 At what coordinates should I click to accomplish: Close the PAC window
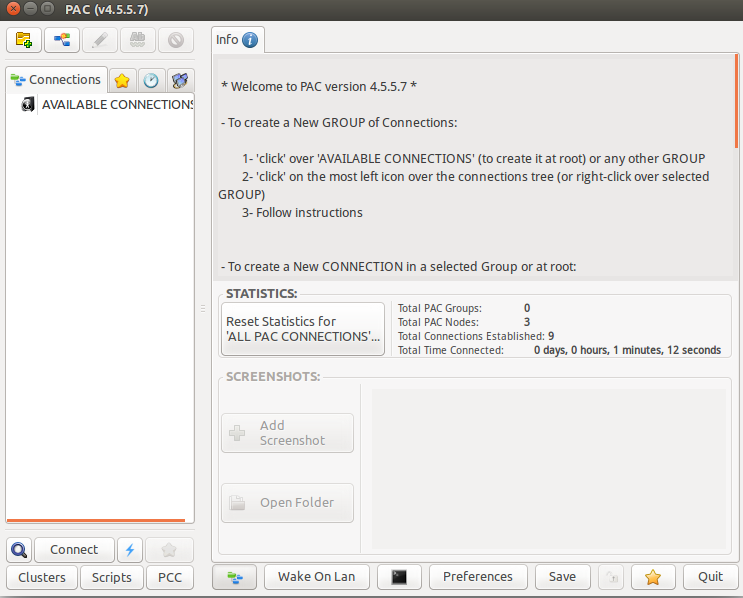click(x=13, y=9)
